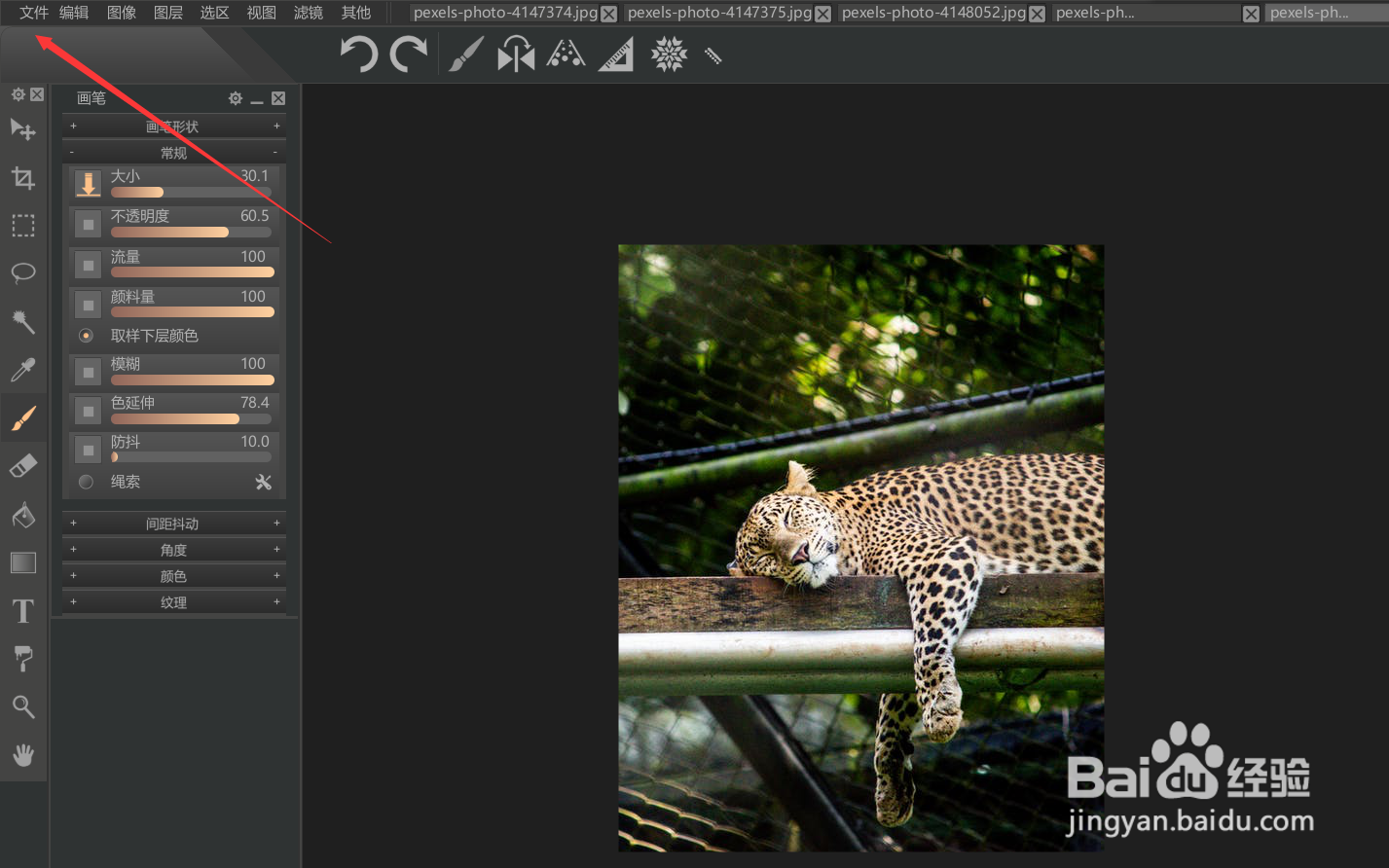Switch to pexels-photo-4147374.jpg tab
1389x868 pixels.
coord(505,13)
